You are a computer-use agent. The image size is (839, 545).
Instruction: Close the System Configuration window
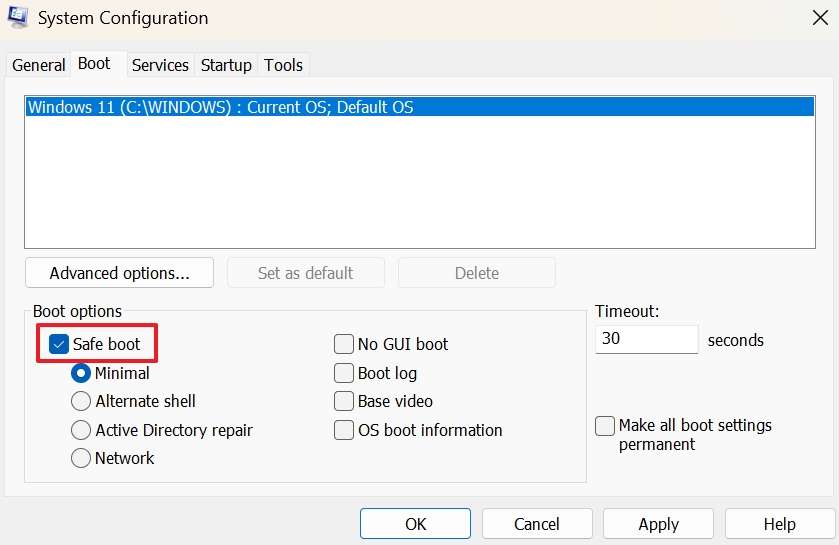(820, 18)
